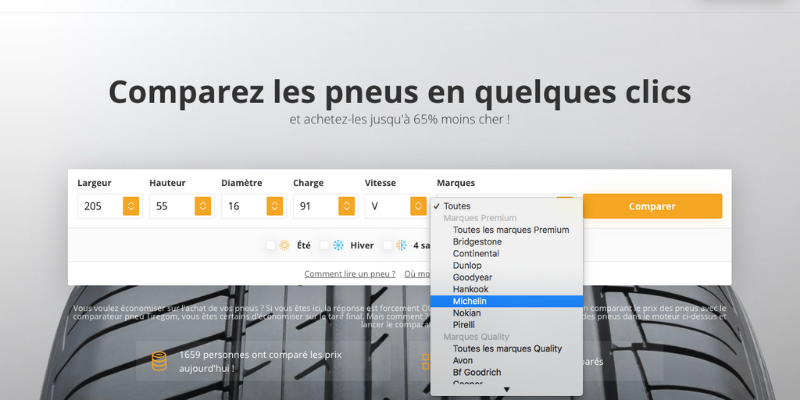Click the Largeur field showing 205
Screen dimensions: 800x400
(x=98, y=206)
